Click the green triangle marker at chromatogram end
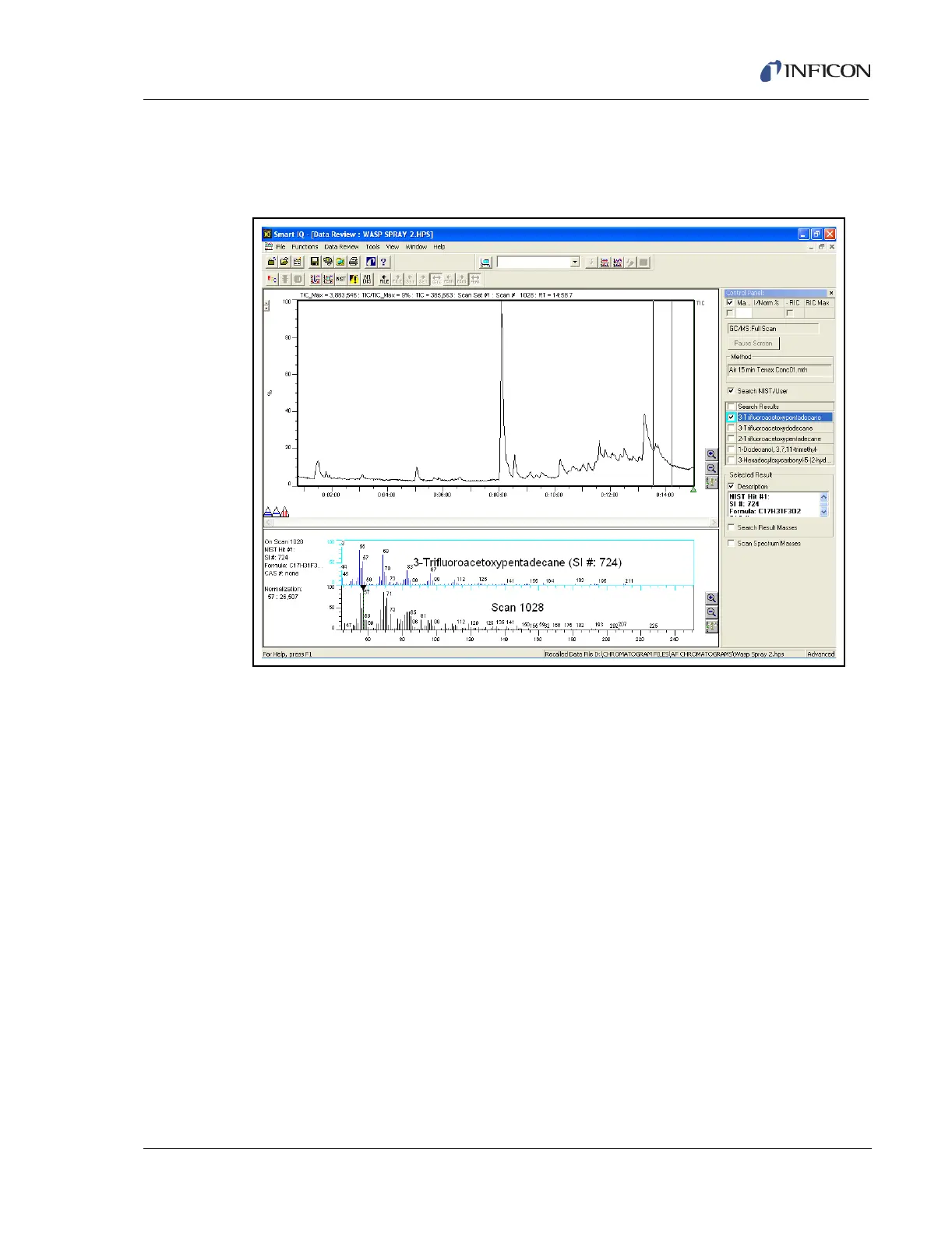Viewport: 952px width, 1234px height. tap(693, 490)
